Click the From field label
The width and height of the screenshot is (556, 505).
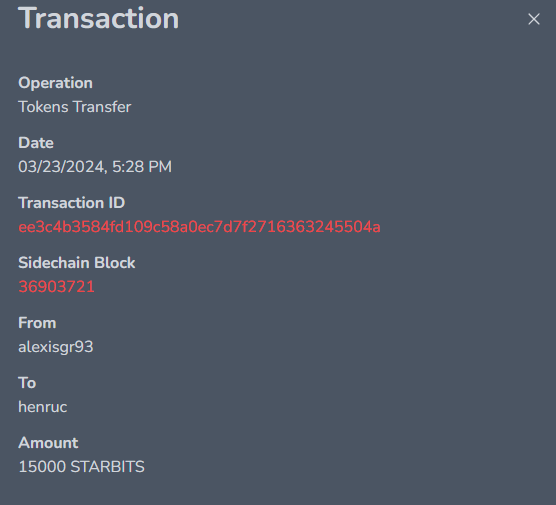pos(37,323)
